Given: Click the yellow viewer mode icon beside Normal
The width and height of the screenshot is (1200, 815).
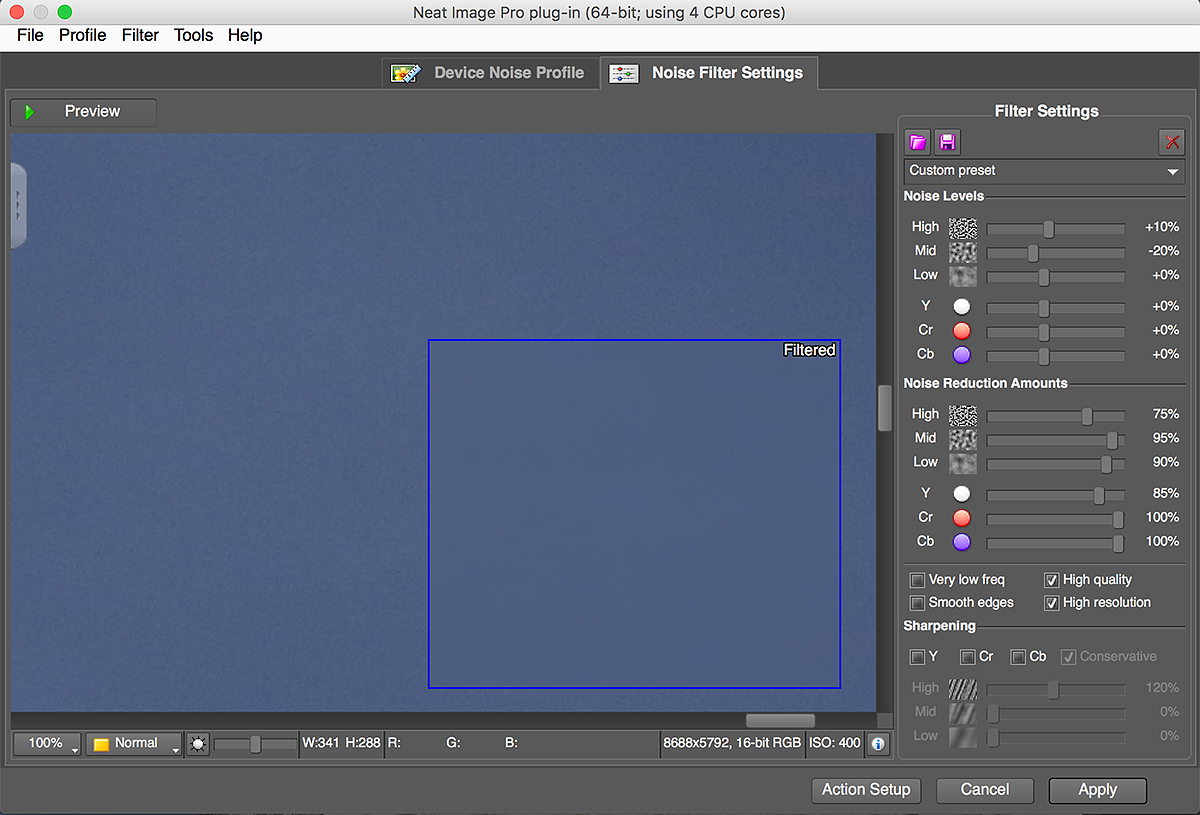Looking at the screenshot, I should (x=101, y=744).
